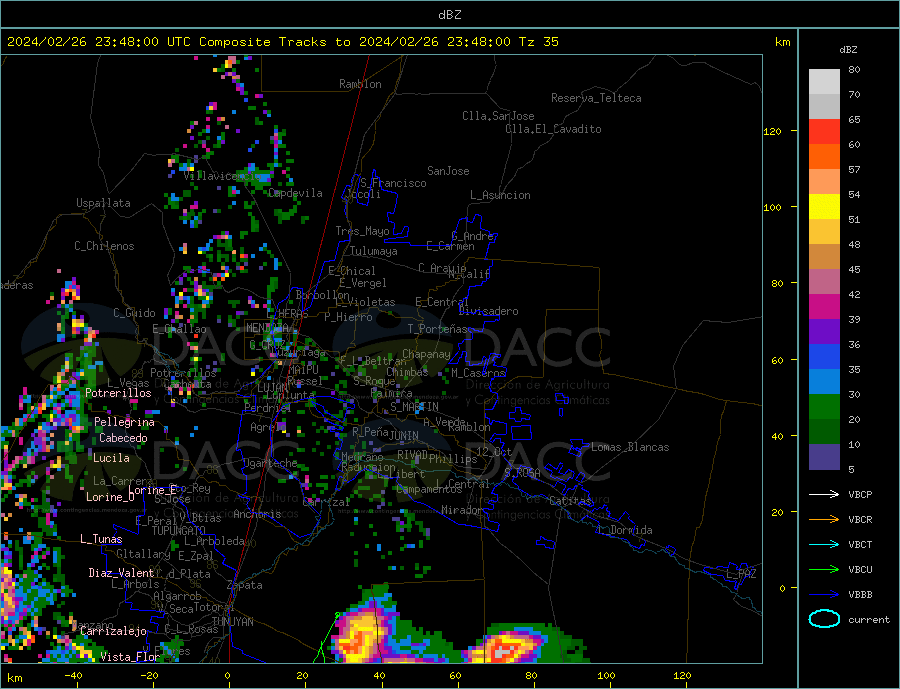The height and width of the screenshot is (689, 900).
Task: Select the blue 36 dBZ swatch
Action: 824,357
